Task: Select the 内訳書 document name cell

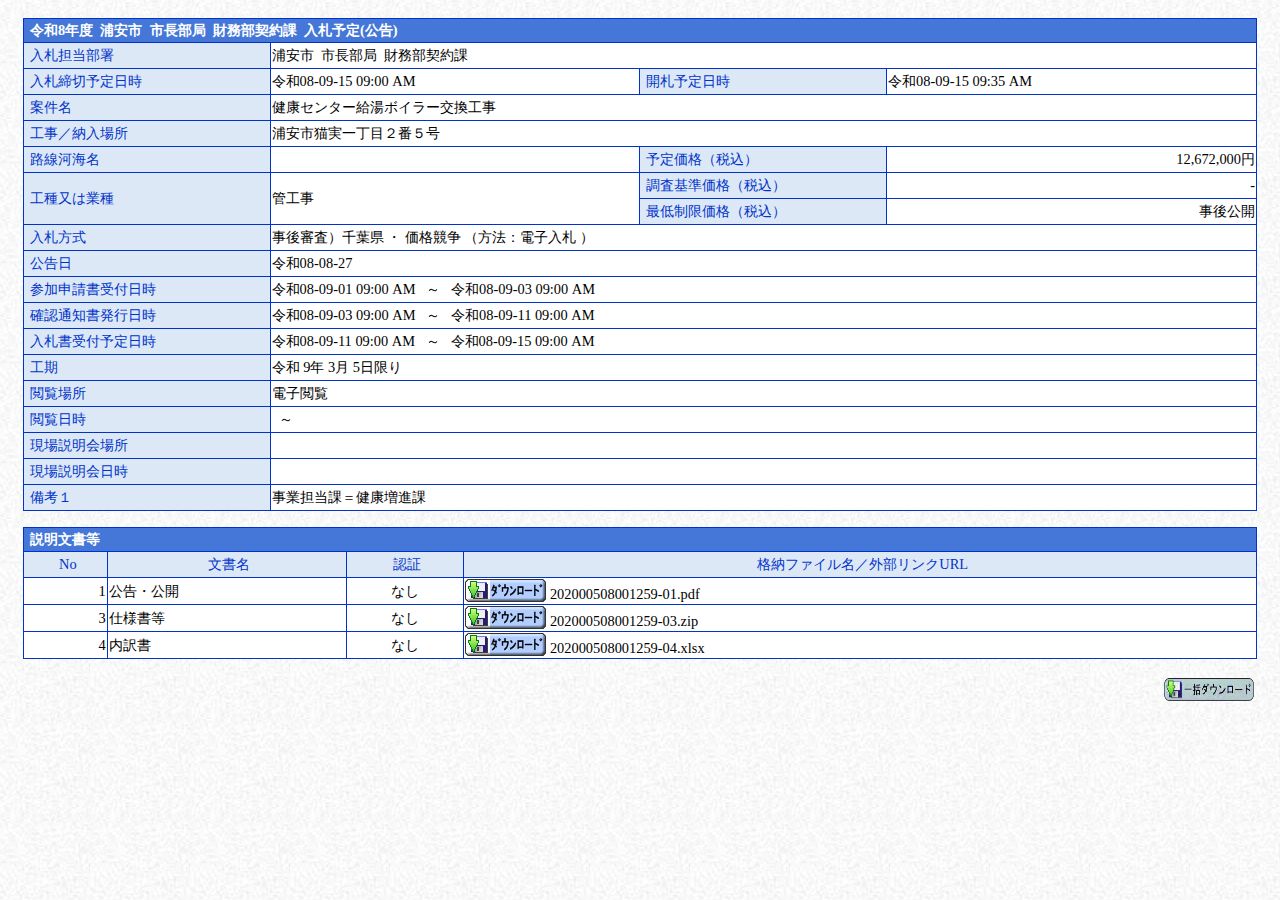Action: pos(227,645)
